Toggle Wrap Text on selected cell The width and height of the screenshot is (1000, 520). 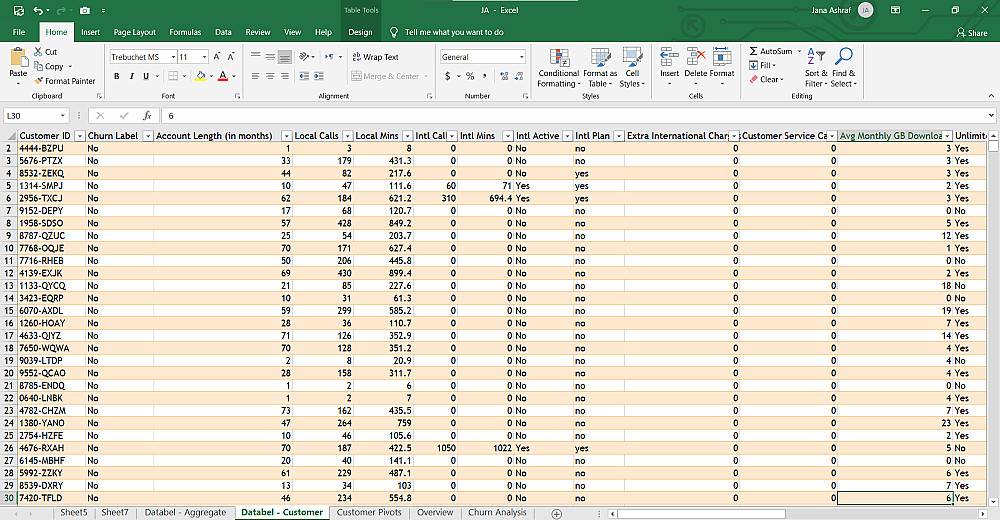pos(374,57)
